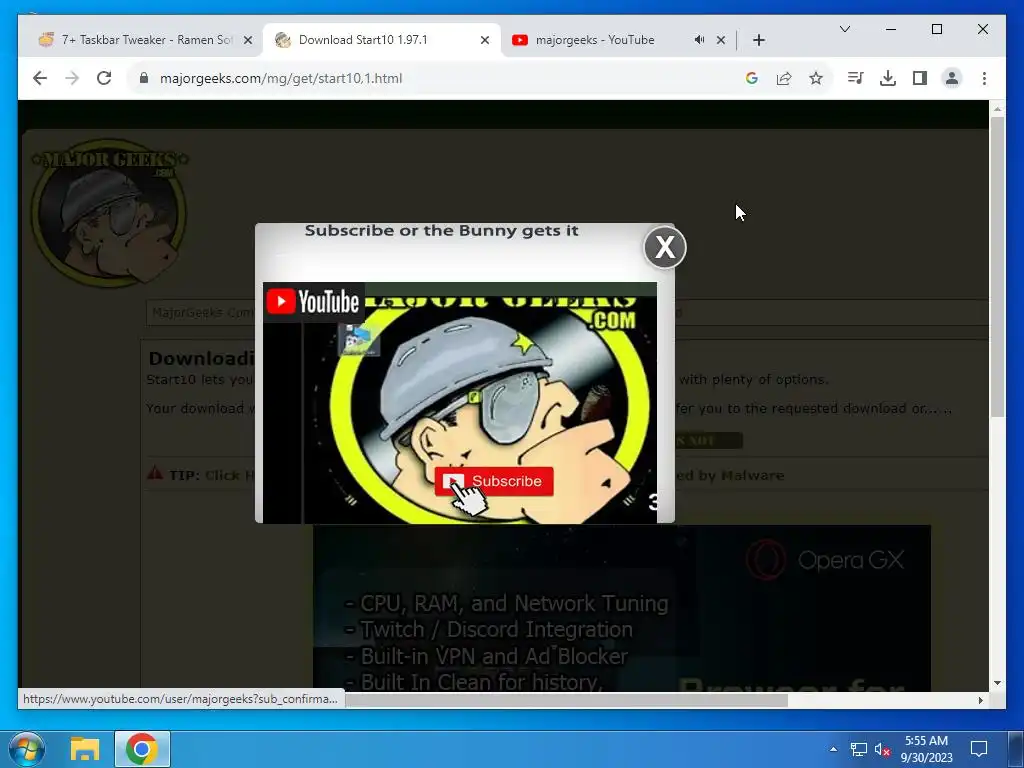This screenshot has width=1024, height=768.
Task: Click the Chrome taskbar icon
Action: point(142,749)
